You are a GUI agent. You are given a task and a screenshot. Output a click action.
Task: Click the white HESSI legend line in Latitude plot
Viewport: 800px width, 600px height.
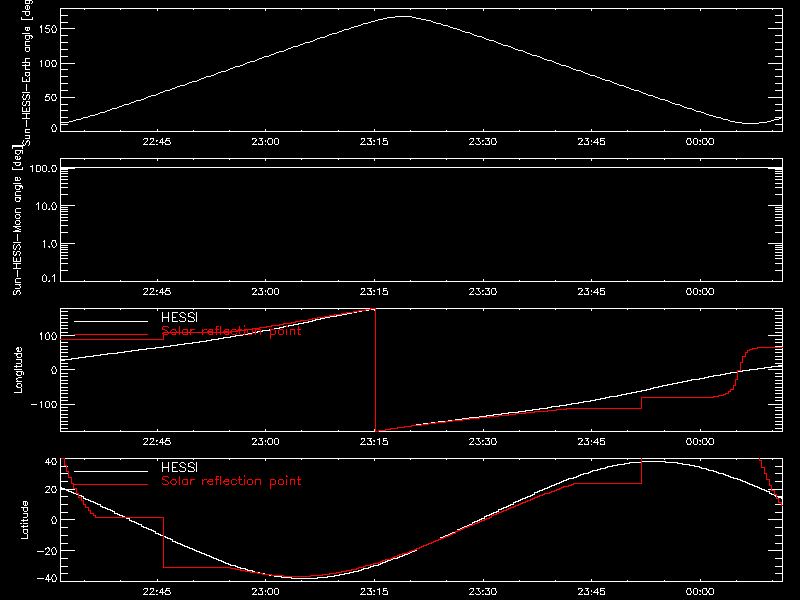pos(111,471)
